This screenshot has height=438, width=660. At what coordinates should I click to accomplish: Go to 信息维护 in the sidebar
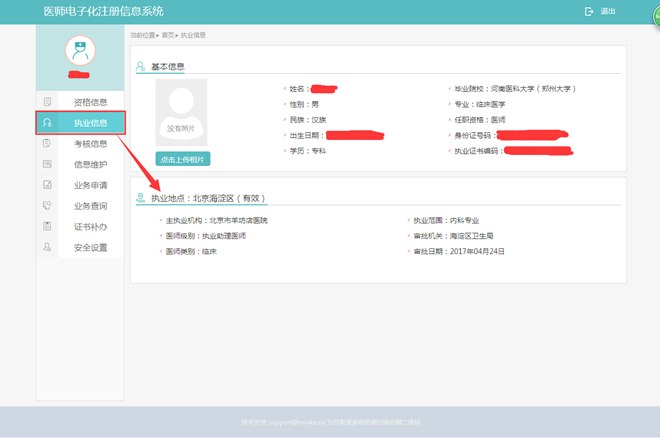[x=90, y=165]
